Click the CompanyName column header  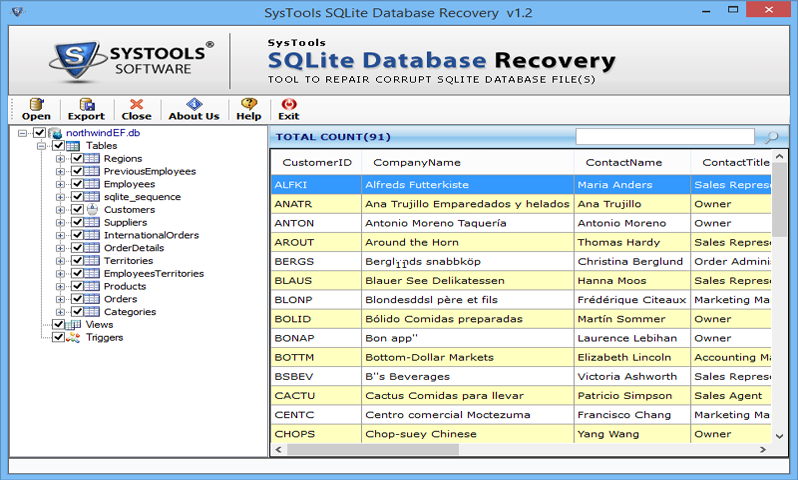pos(468,162)
